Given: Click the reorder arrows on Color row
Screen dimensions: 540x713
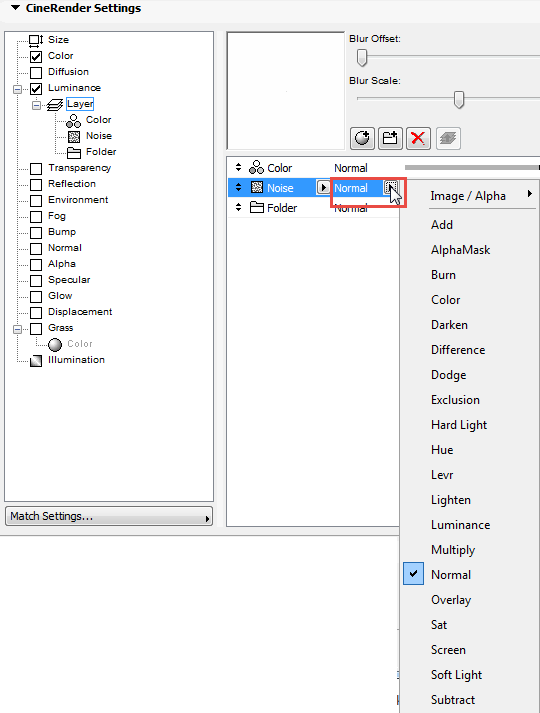Looking at the screenshot, I should tap(238, 167).
